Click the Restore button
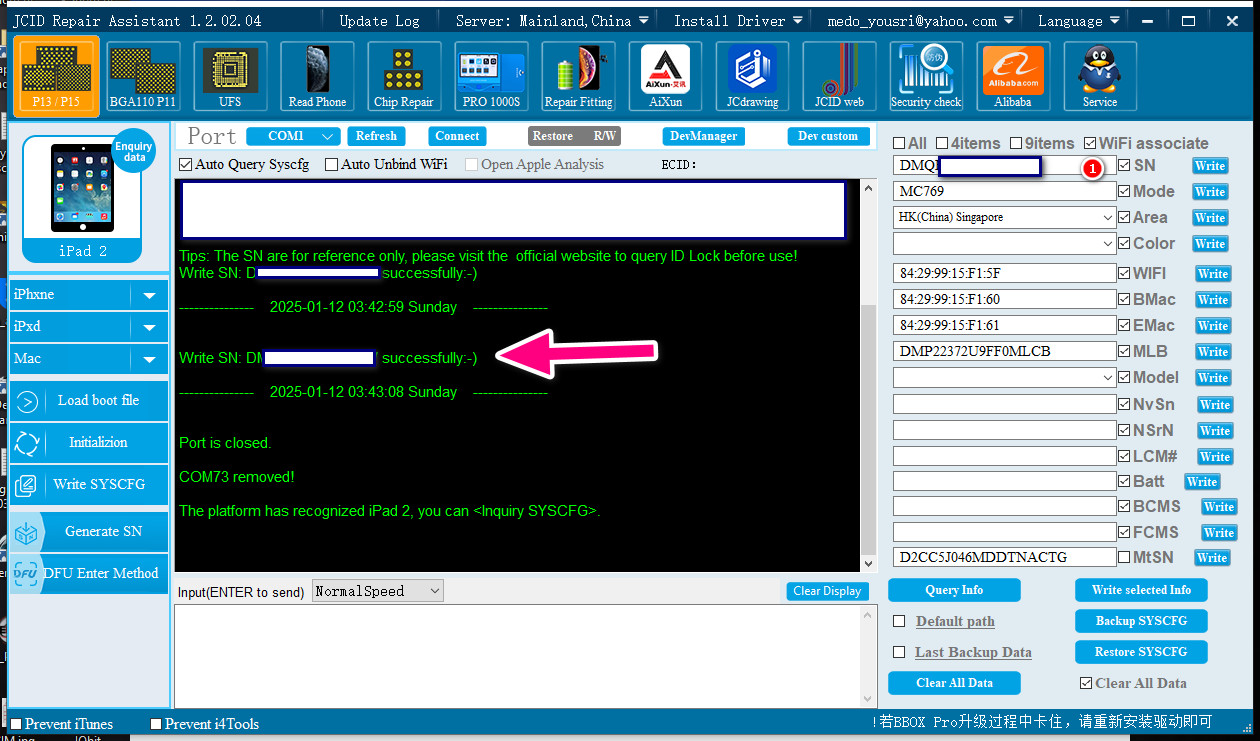 (553, 136)
